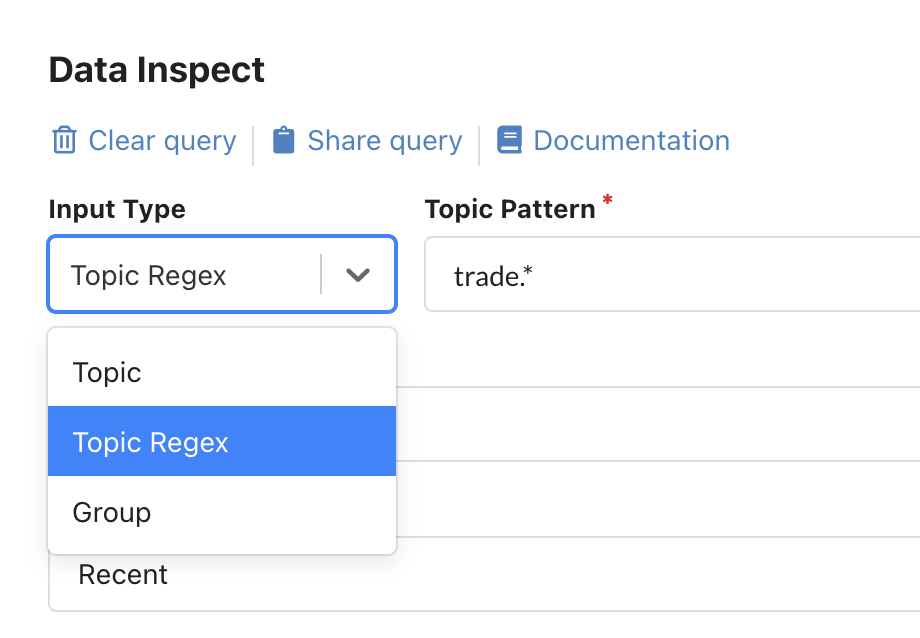Click the Recent query entry
Image resolution: width=920 pixels, height=638 pixels.
[124, 574]
